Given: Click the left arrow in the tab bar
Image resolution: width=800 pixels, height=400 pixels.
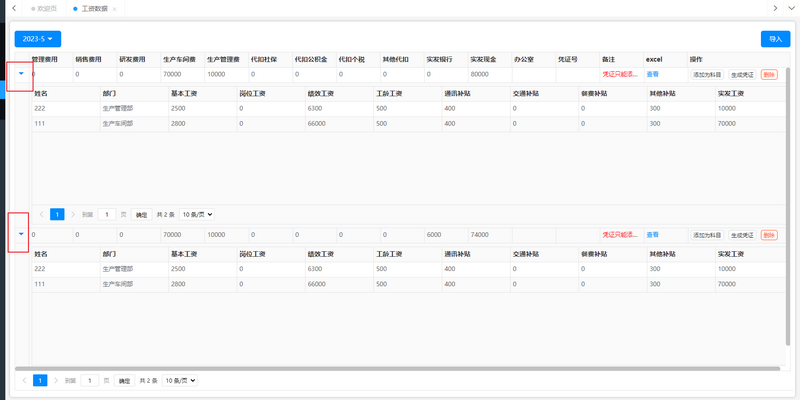Looking at the screenshot, I should click(x=14, y=8).
